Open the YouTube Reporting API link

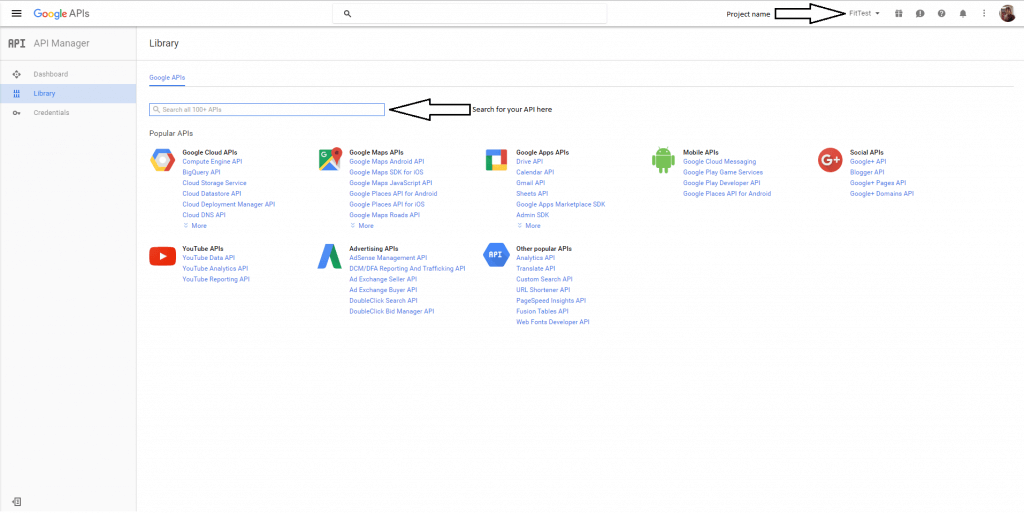tap(216, 279)
